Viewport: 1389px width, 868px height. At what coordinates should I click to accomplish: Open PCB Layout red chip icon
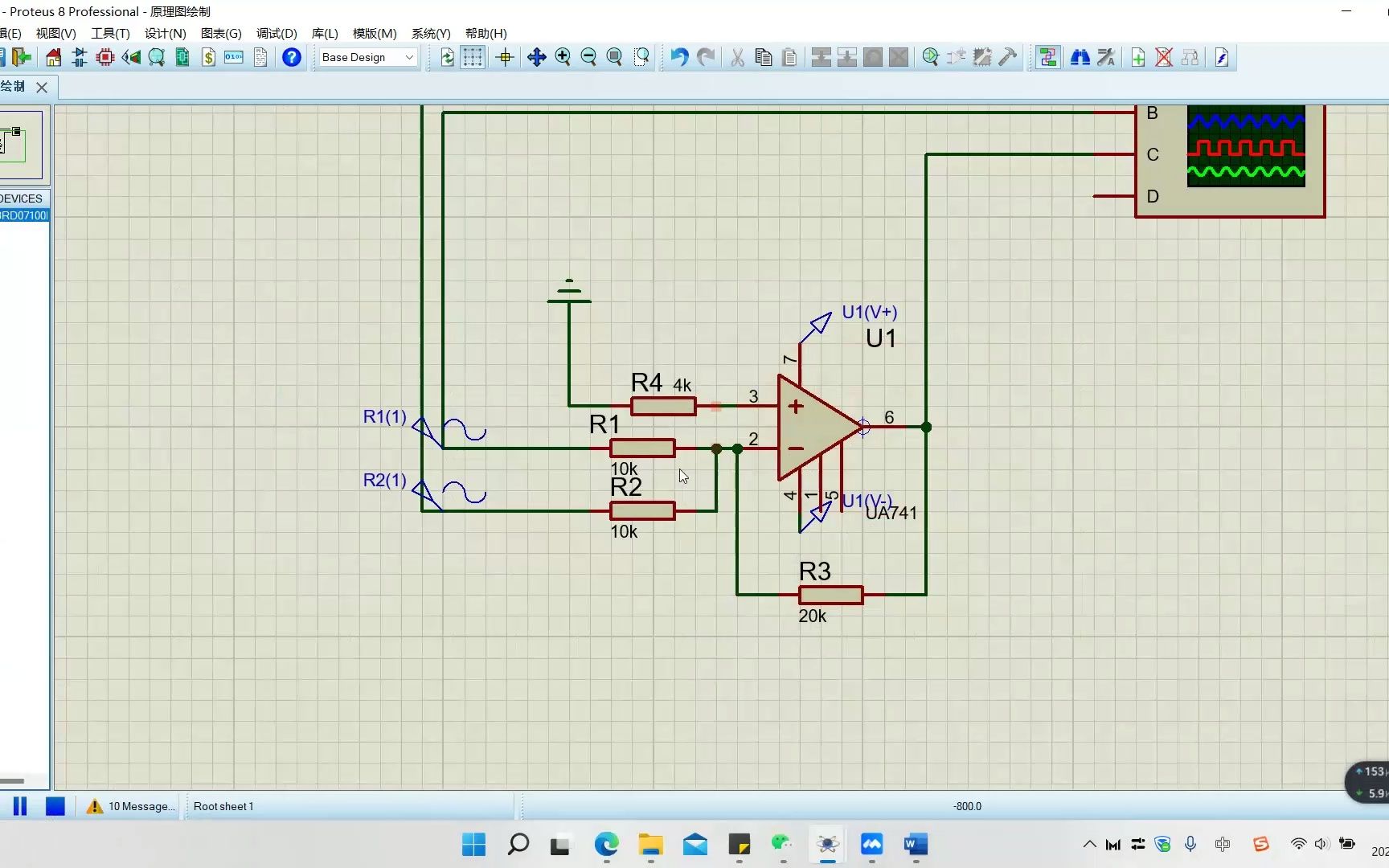coord(105,57)
